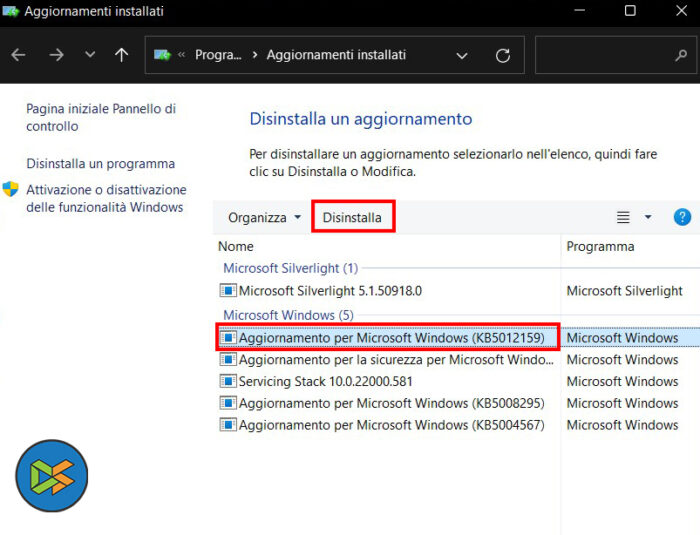Open Pagina iniziale Pannello di controllo
700x535 pixels.
(x=101, y=117)
